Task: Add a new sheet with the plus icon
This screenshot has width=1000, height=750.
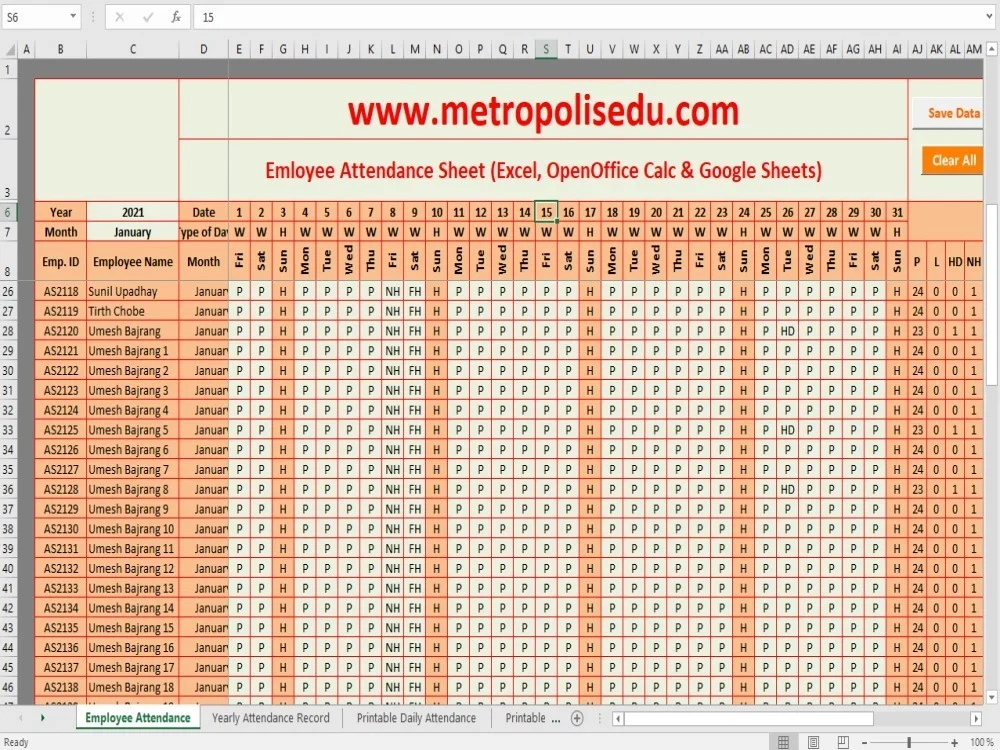Action: point(577,719)
